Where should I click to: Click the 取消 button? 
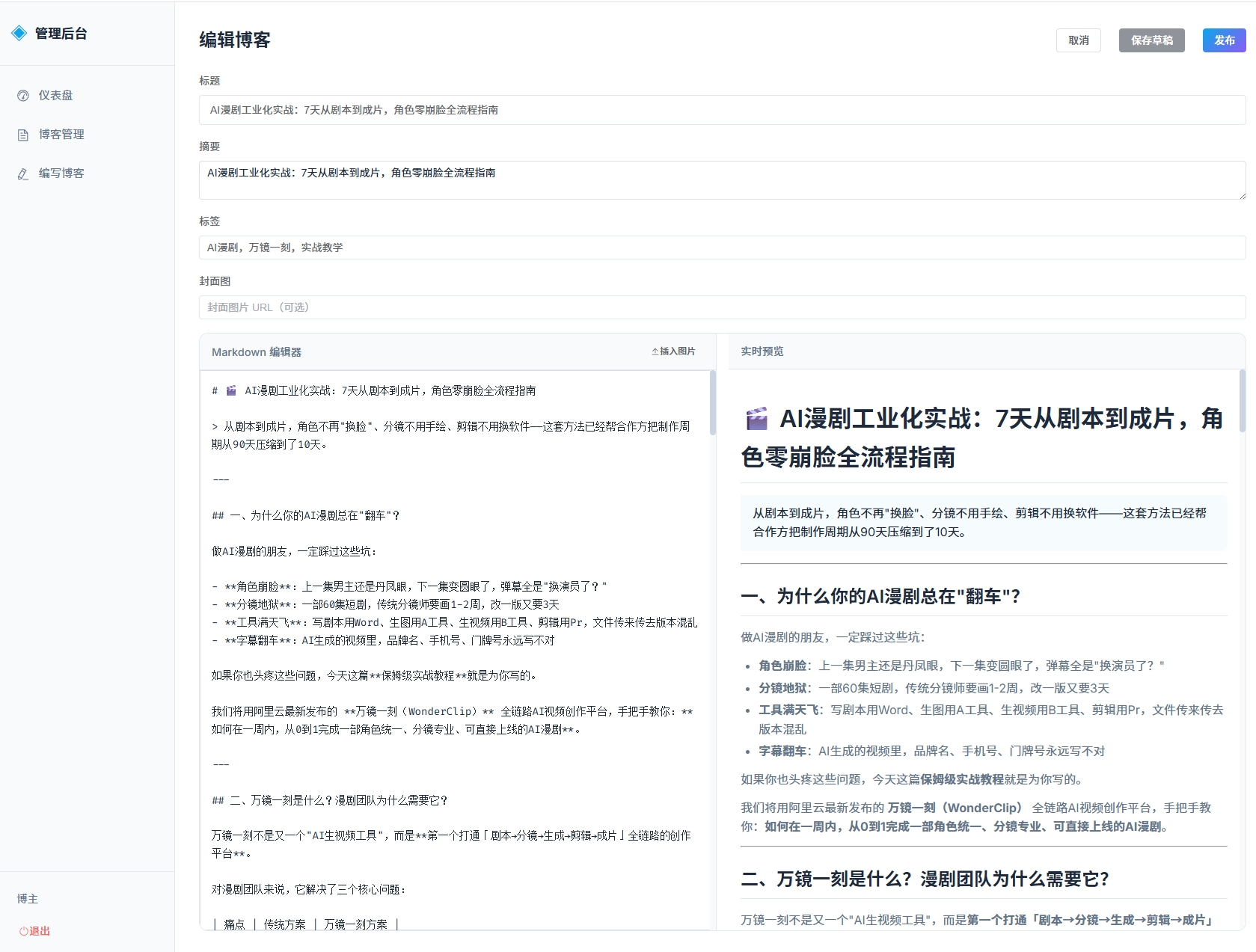tap(1078, 40)
